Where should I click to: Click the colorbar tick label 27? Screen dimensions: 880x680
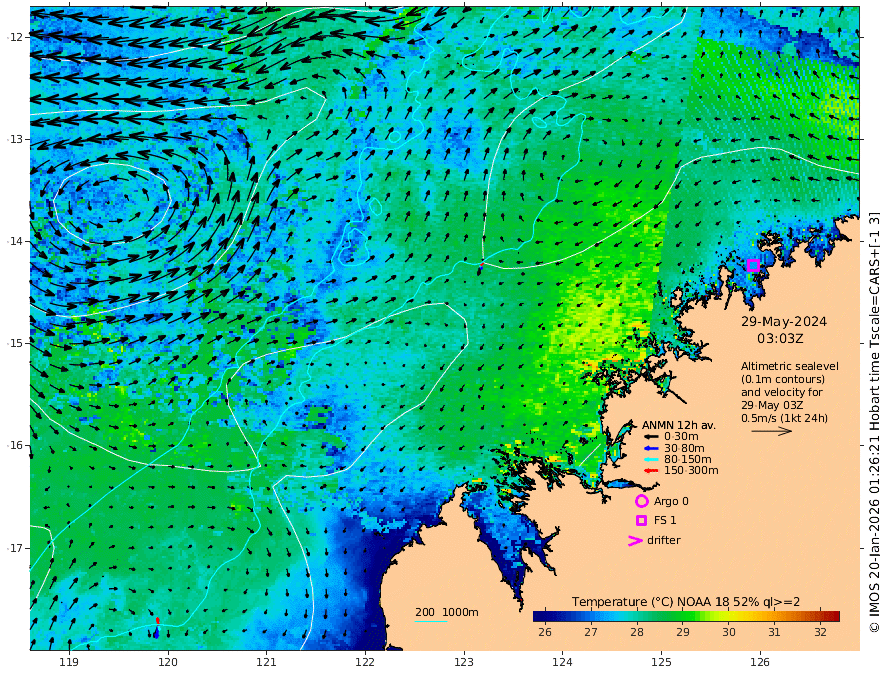(590, 632)
